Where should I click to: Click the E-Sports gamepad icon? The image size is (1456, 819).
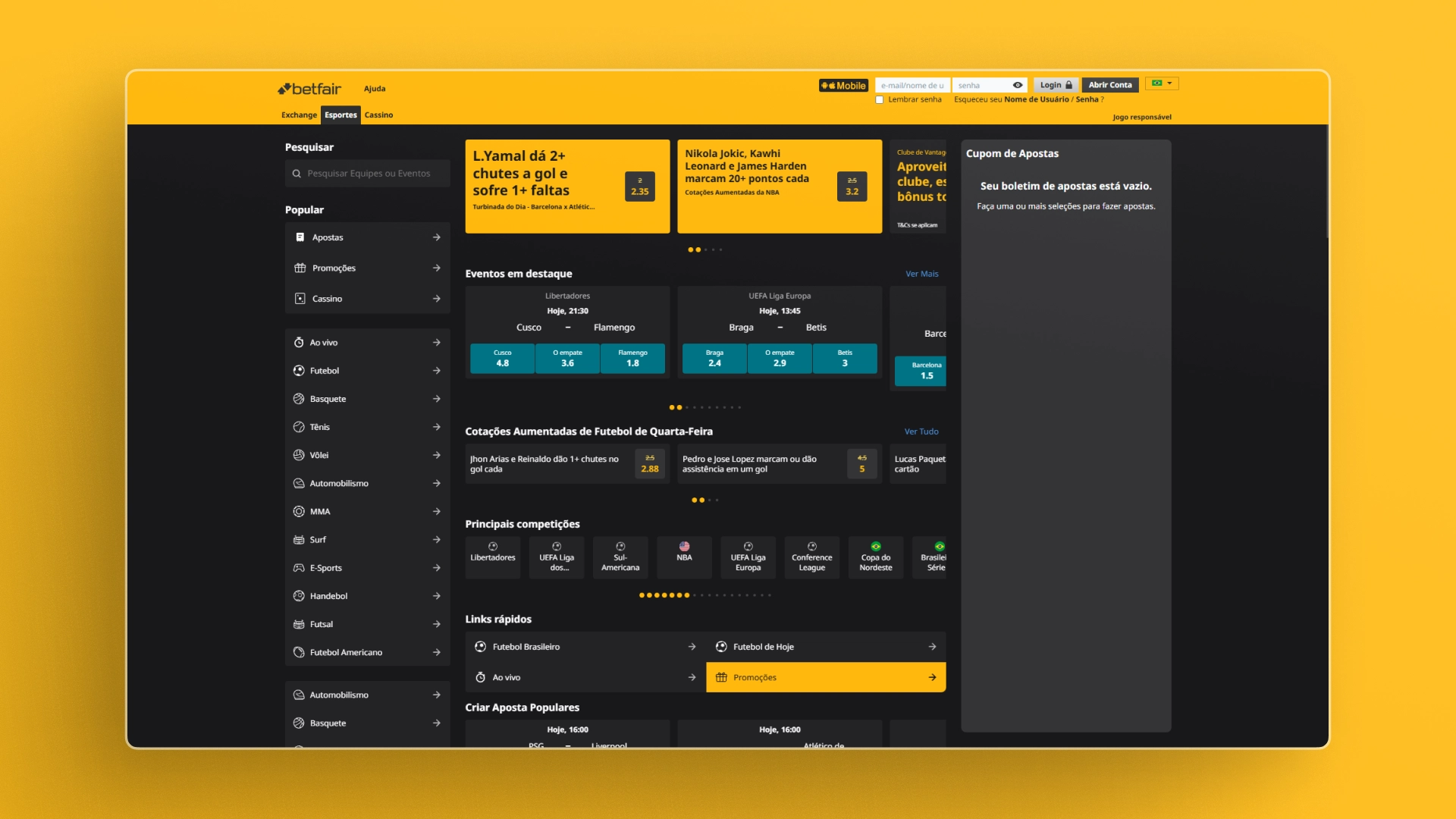[x=299, y=568]
